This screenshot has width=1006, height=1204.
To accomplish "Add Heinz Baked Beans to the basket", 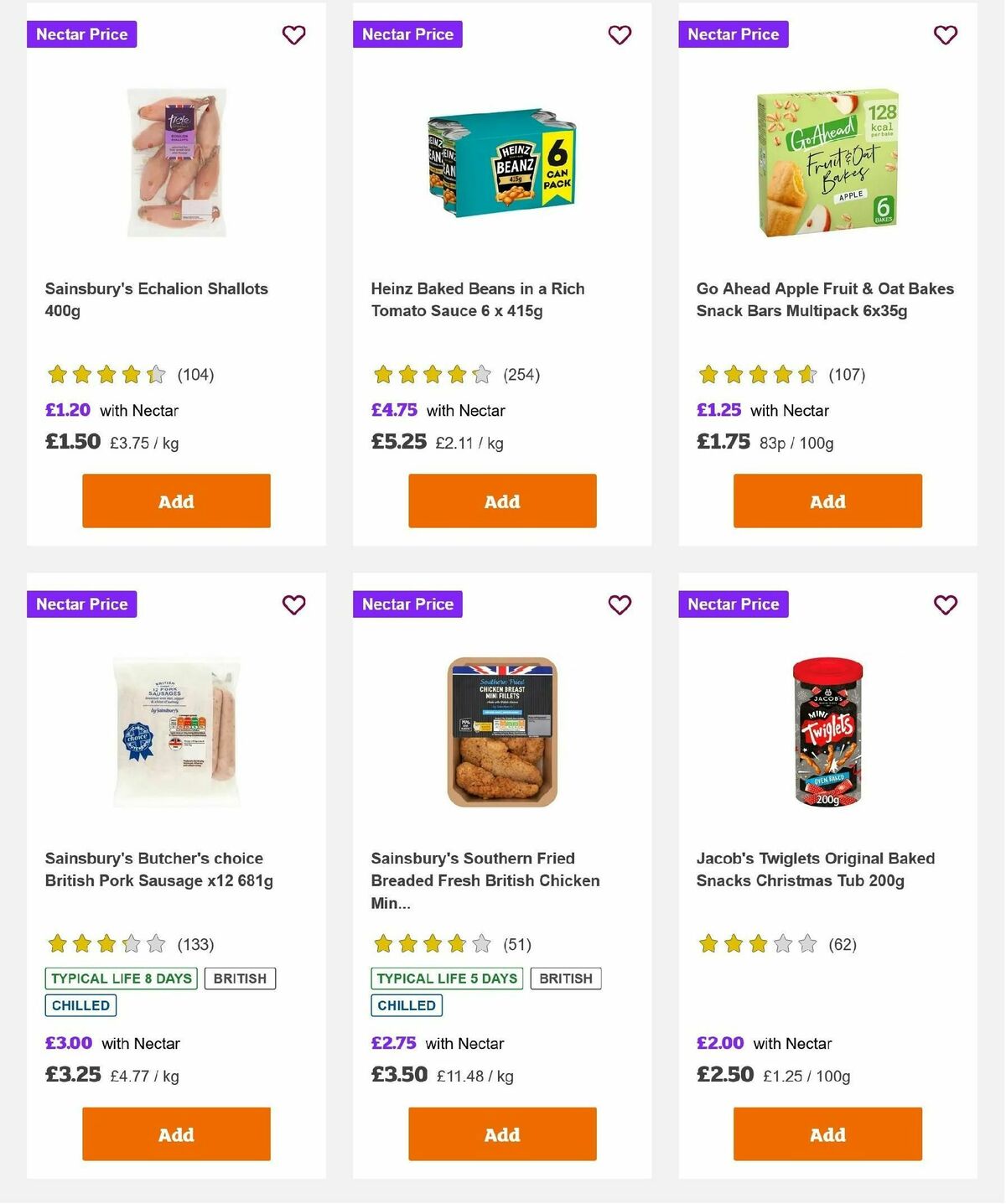I will click(500, 501).
